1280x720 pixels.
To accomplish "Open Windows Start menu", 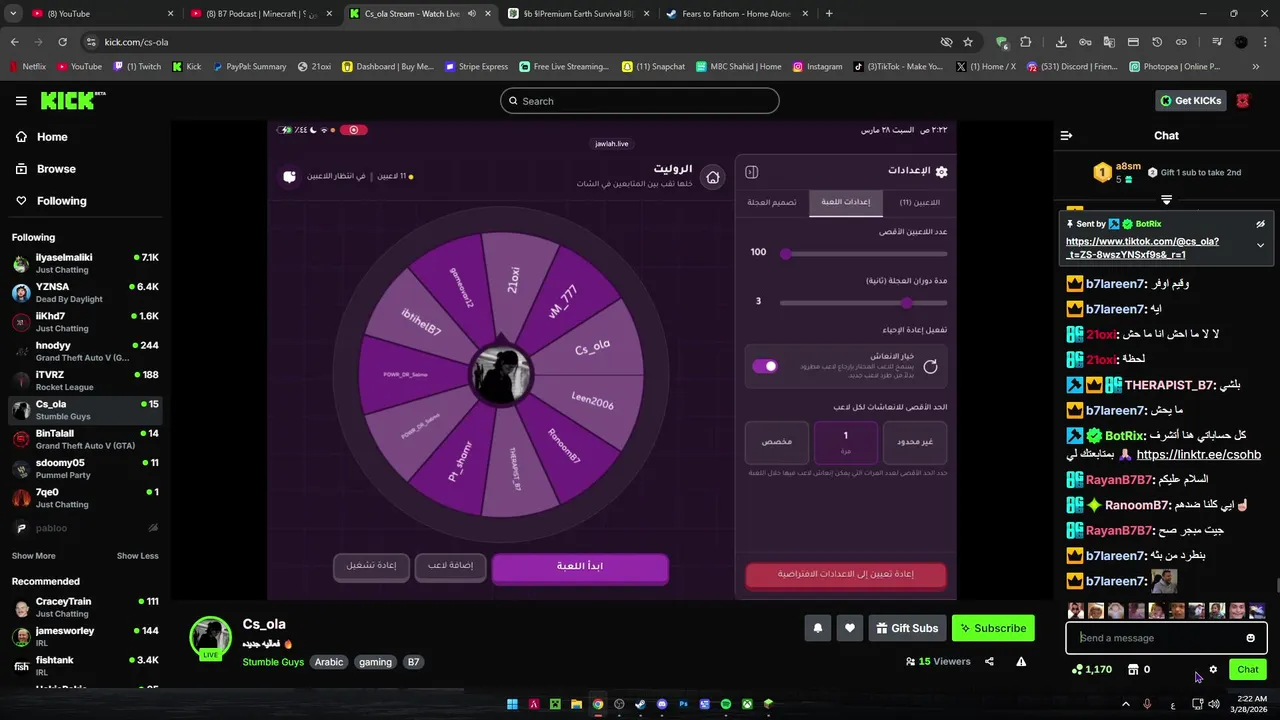I will [x=512, y=704].
